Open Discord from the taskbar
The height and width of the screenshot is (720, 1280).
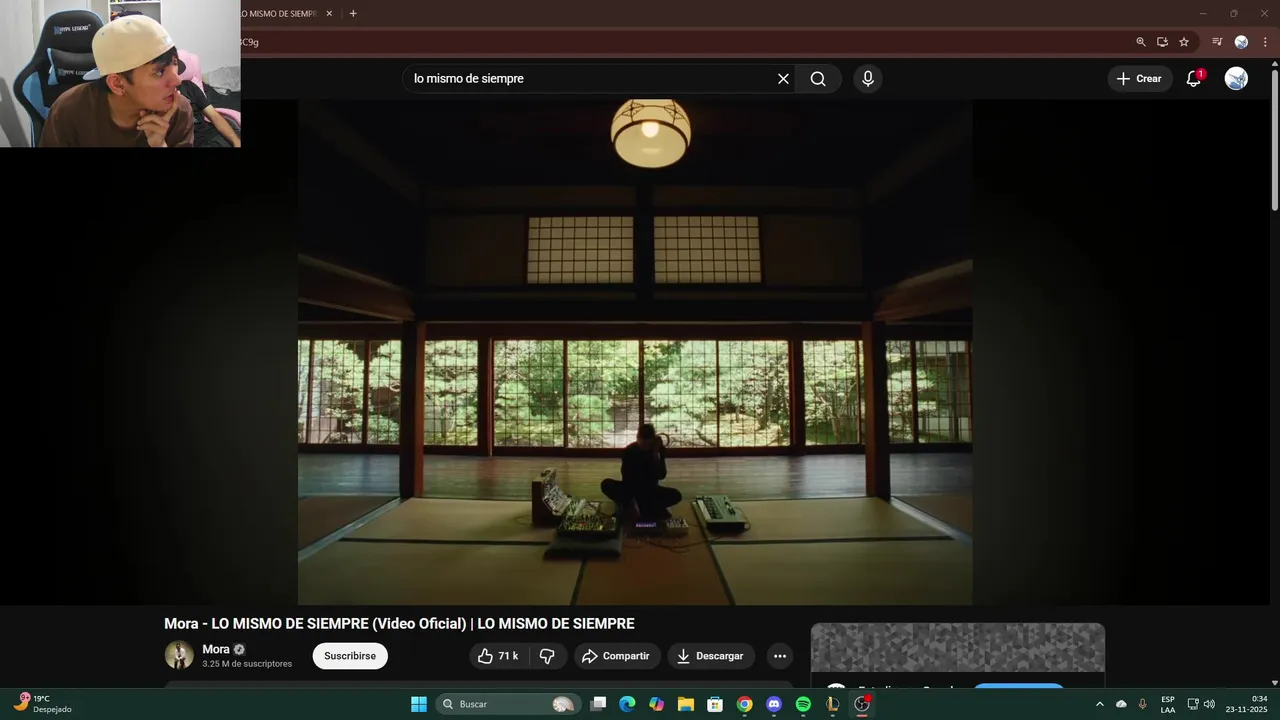click(x=773, y=704)
